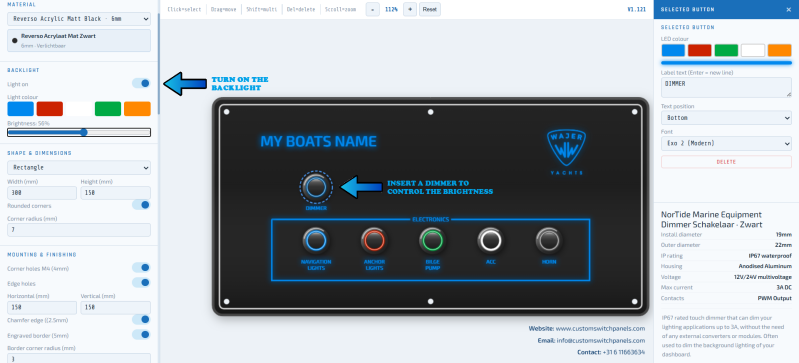Click the MY BOATS NAME text
Viewport: 799px width, 363px height.
[318, 141]
